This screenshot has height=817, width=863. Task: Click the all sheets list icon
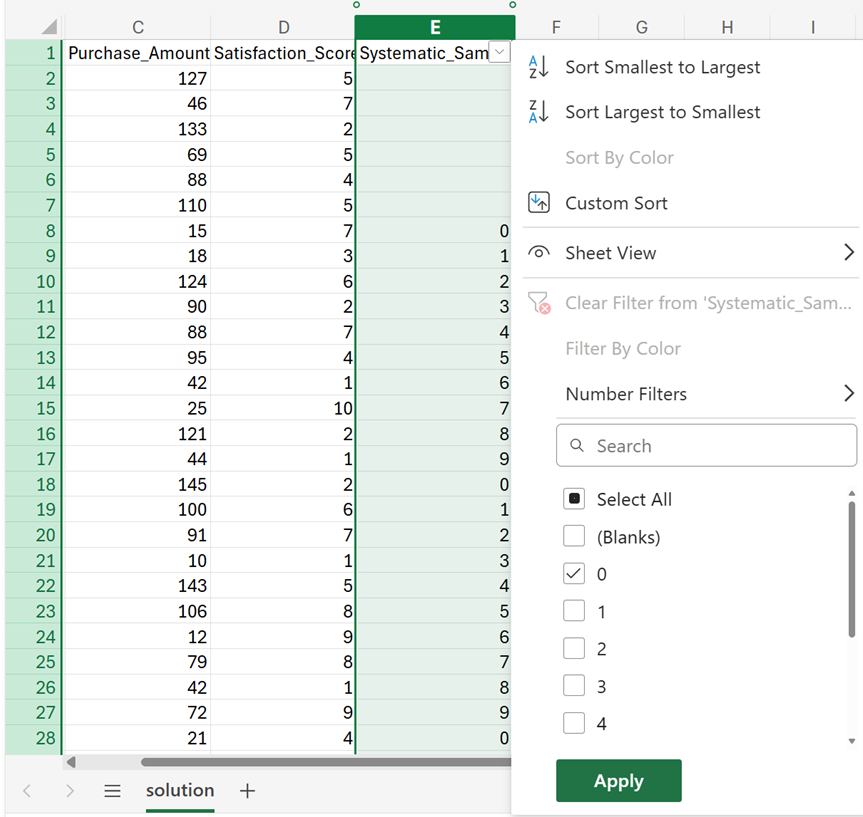(x=113, y=791)
